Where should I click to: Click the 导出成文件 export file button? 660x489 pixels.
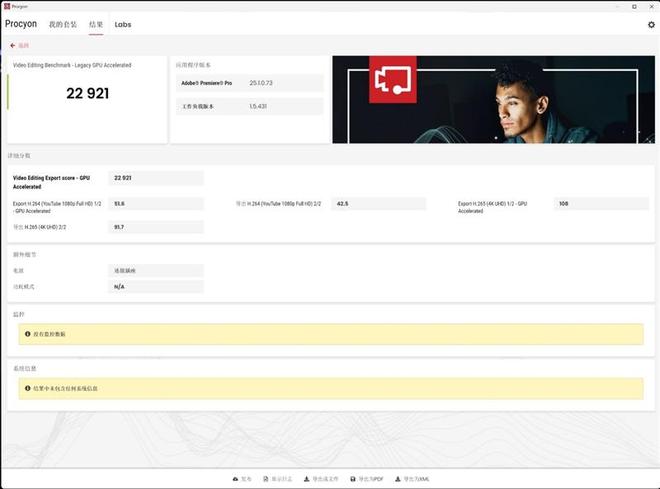click(322, 479)
